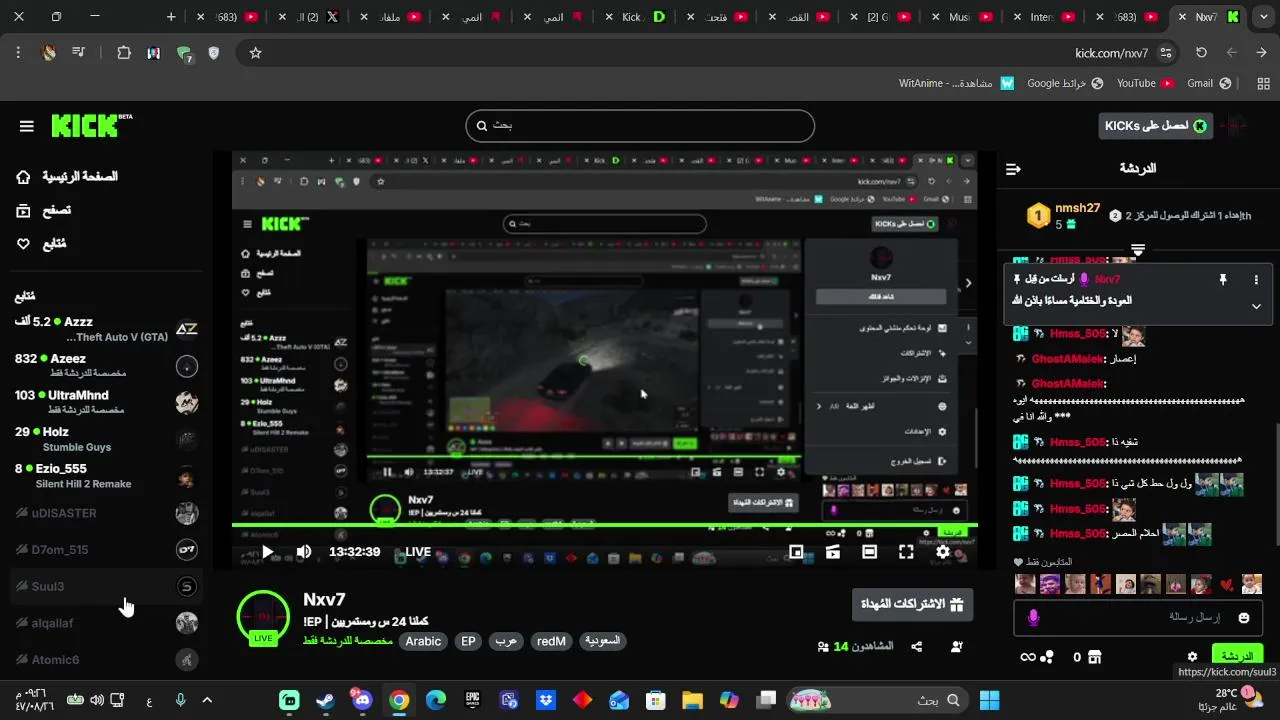The width and height of the screenshot is (1280, 720).
Task: Follow the Nxv7 channel icon
Action: click(x=957, y=647)
